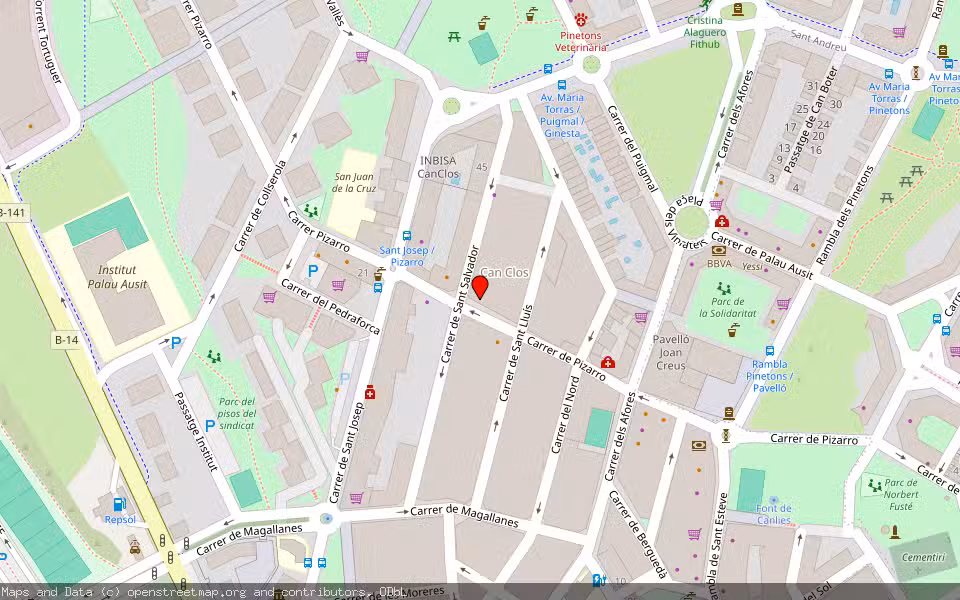Click the bus stop icon above Av Maria Torras / Pinetons
This screenshot has height=600, width=960.
click(x=888, y=74)
